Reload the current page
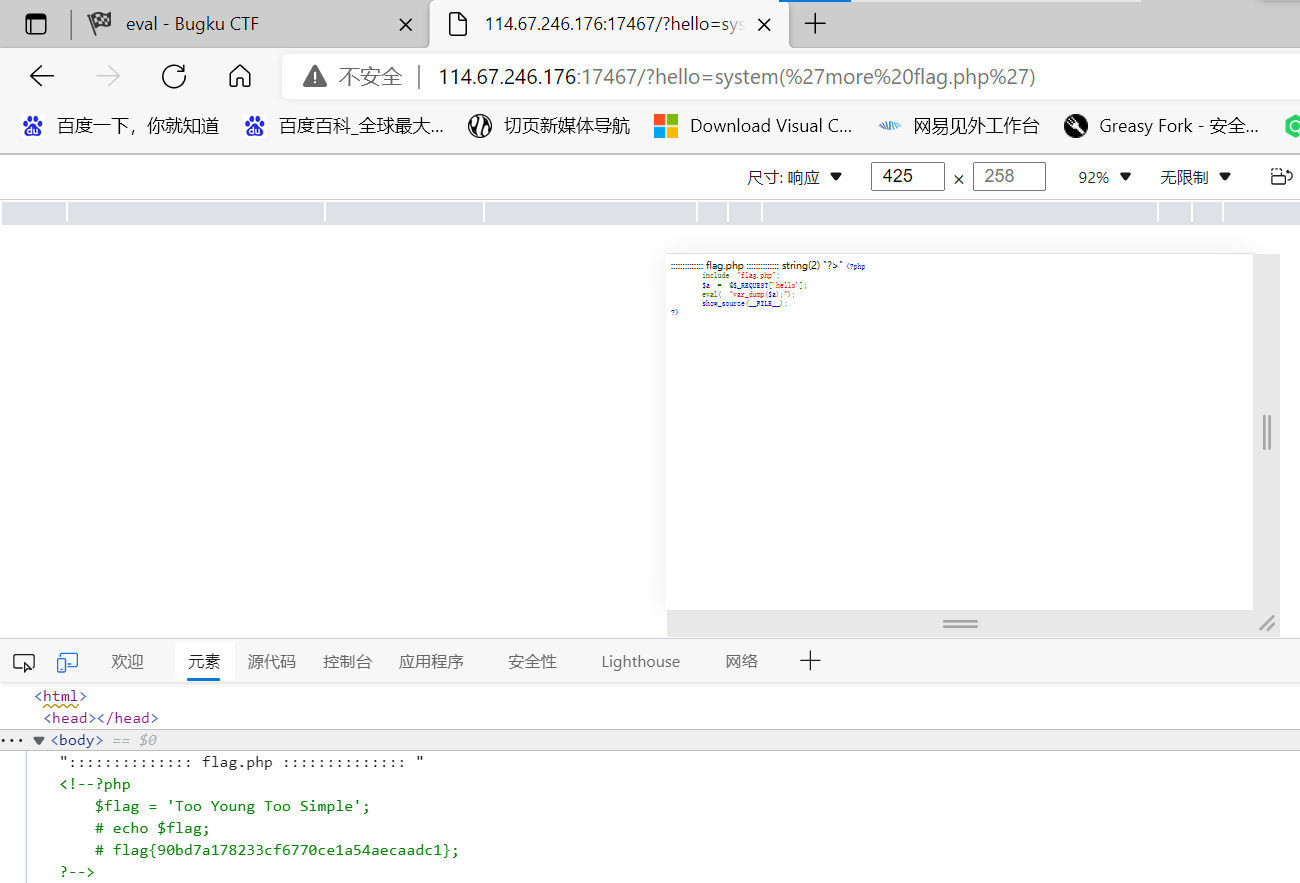 tap(174, 76)
